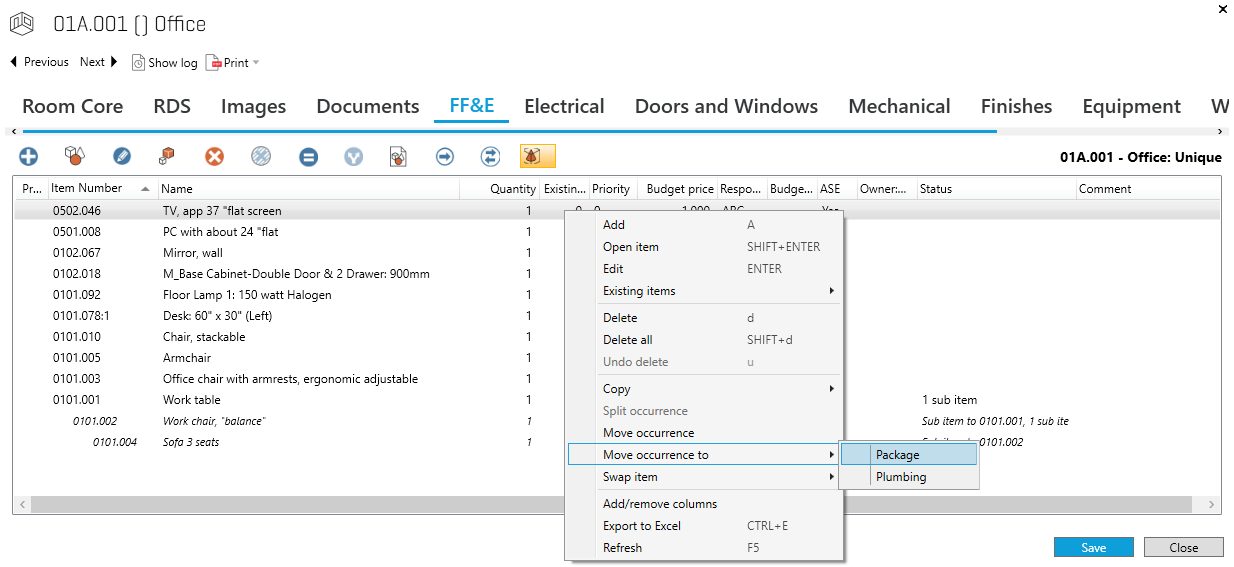This screenshot has height=567, width=1234.
Task: Click the blue right-arrow move icon
Action: click(445, 156)
